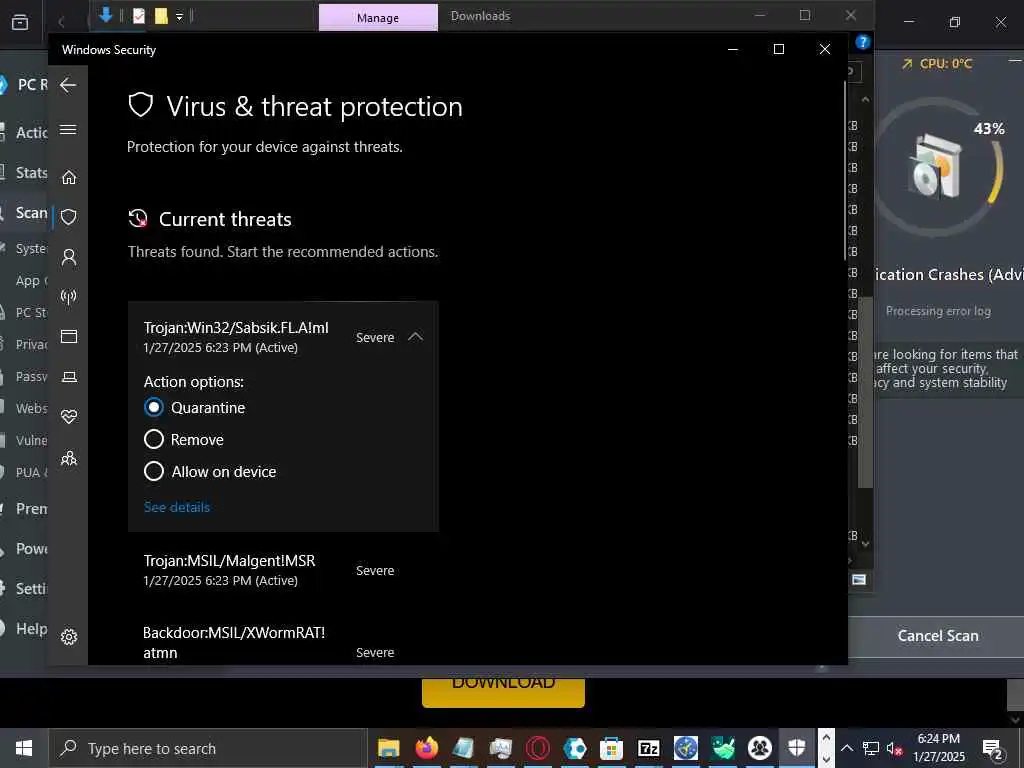Open File Explorer from taskbar

(389, 748)
